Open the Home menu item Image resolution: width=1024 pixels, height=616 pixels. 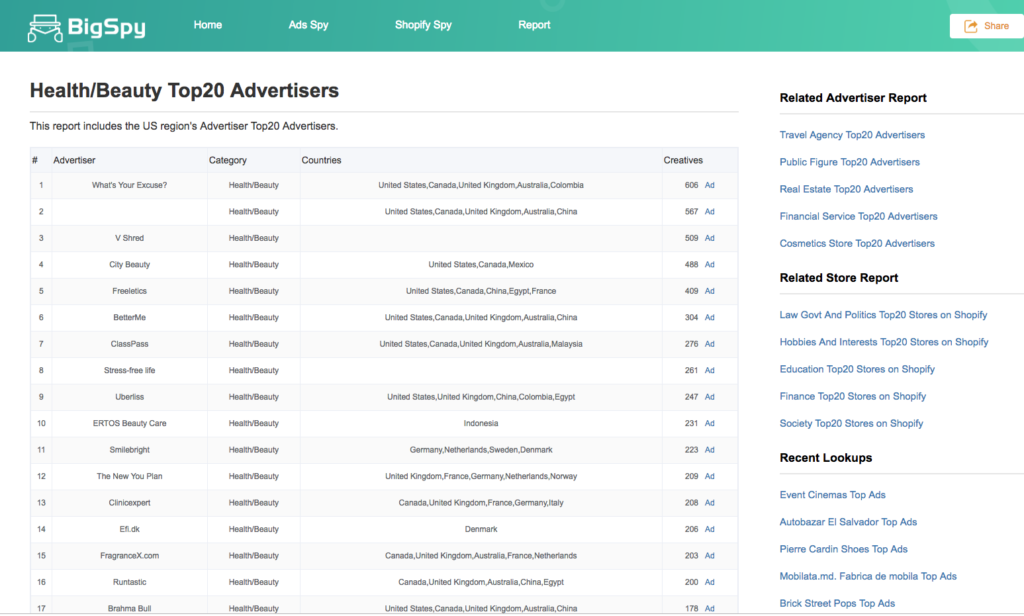tap(208, 25)
